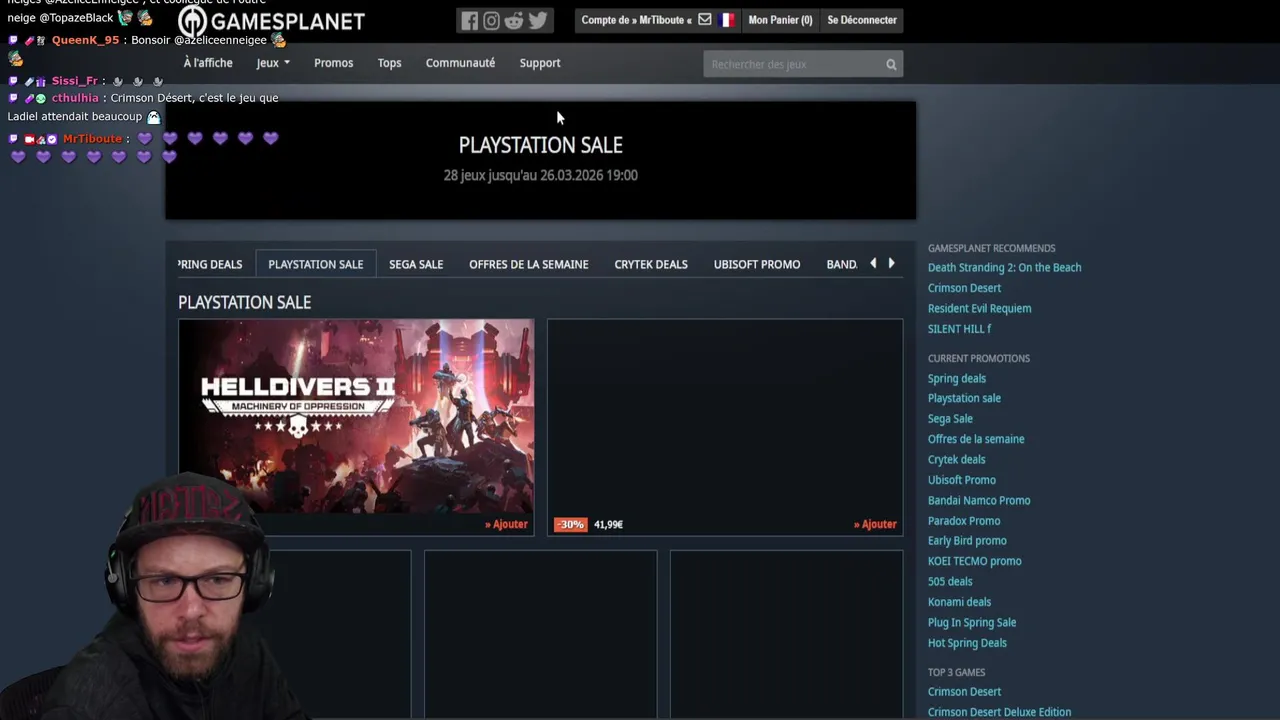Open Compte de MrTiboute account link
This screenshot has height=720, width=1280.
click(x=636, y=20)
